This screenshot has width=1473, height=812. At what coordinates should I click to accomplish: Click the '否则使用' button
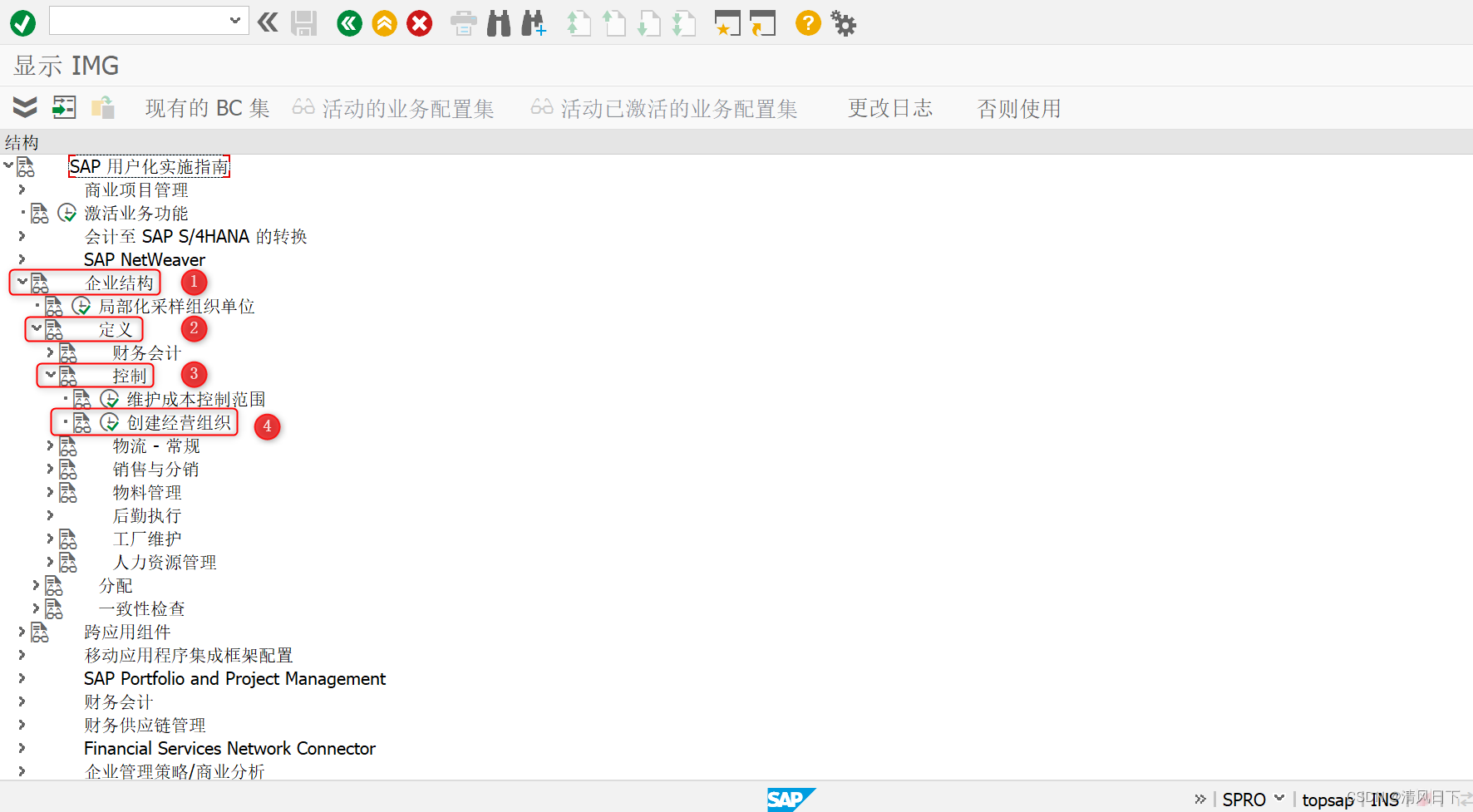click(x=1018, y=108)
